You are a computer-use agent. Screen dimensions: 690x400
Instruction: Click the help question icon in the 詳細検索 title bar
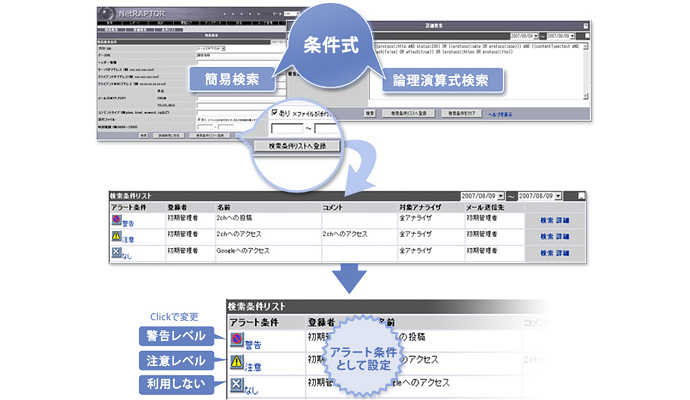[x=586, y=26]
